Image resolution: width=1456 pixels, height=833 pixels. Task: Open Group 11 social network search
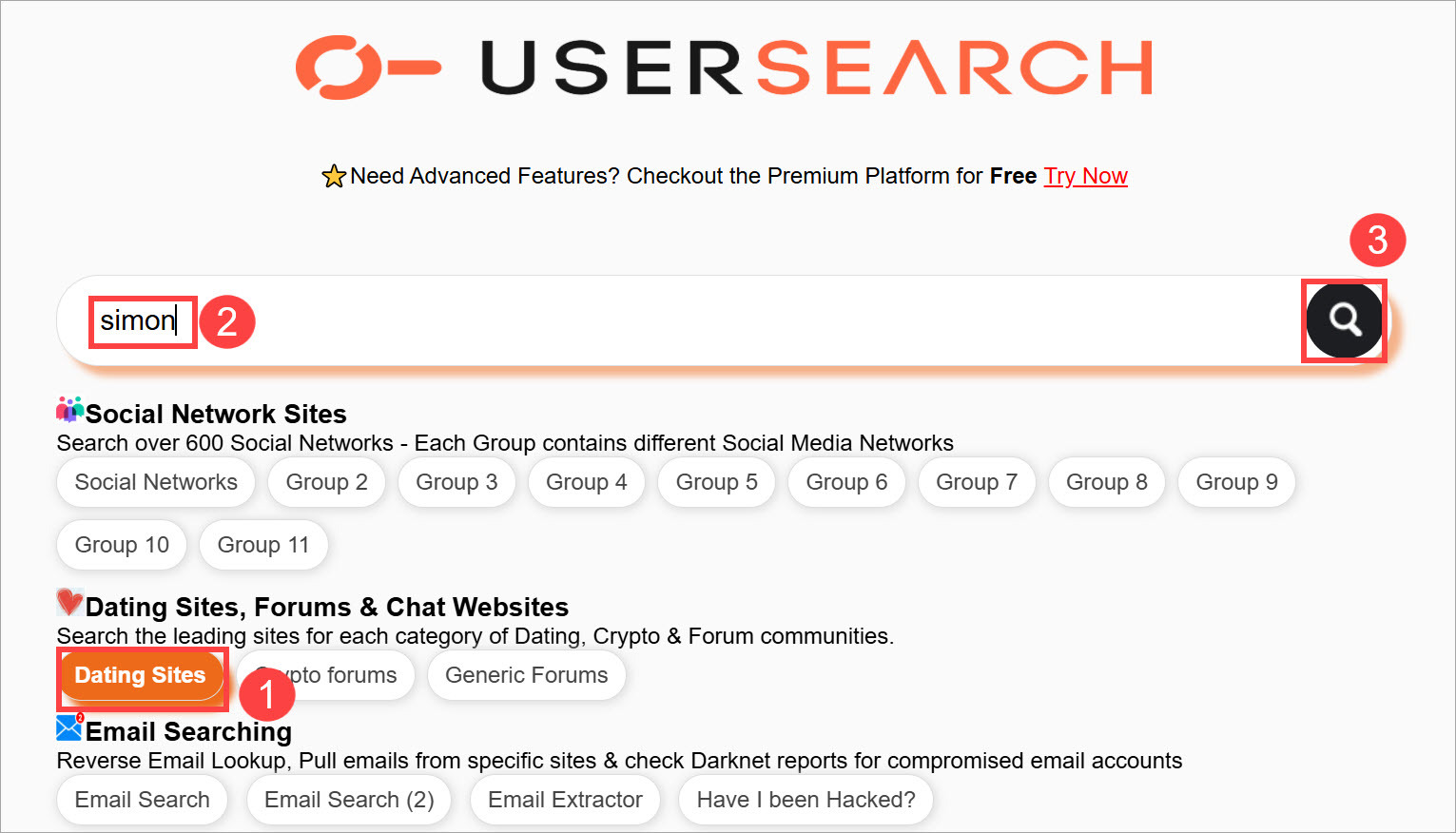263,544
